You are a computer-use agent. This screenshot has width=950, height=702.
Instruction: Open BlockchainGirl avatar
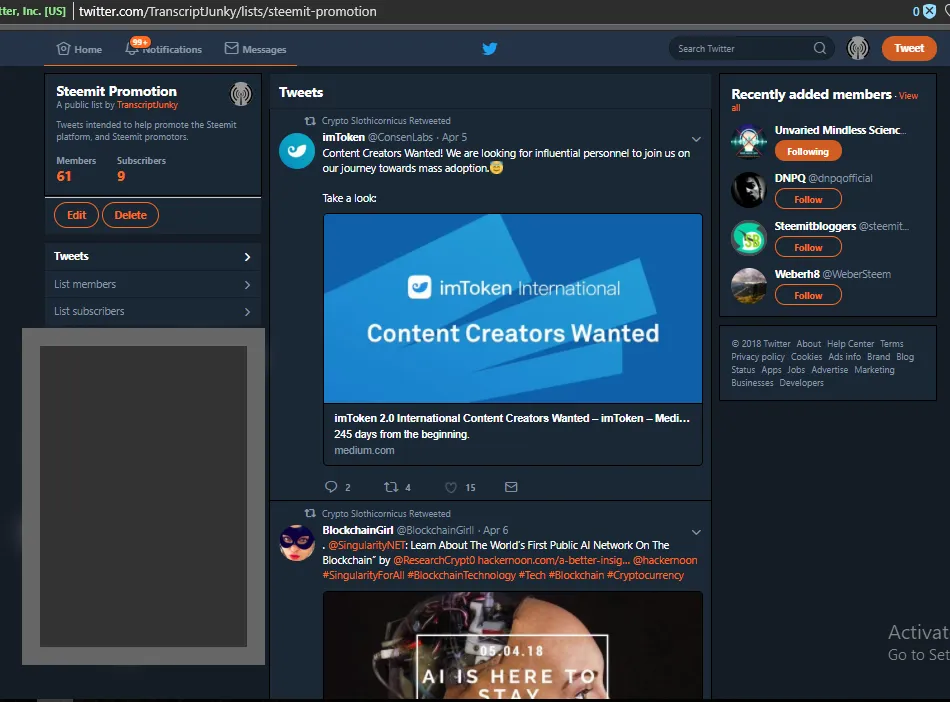tap(297, 543)
